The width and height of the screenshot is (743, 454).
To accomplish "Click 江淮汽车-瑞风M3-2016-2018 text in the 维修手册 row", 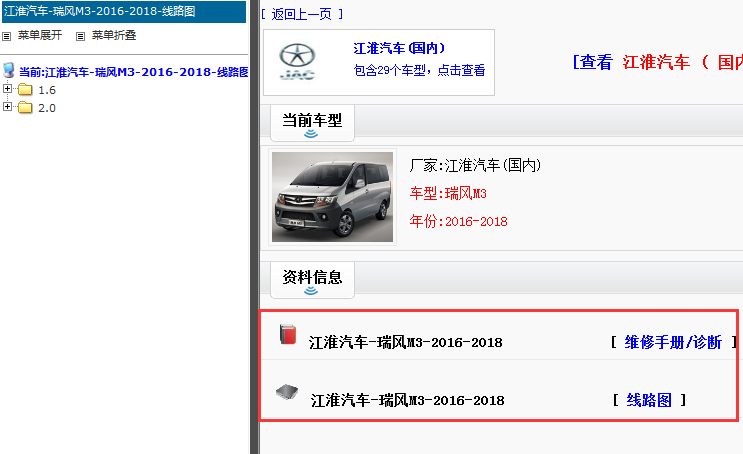I will click(406, 342).
